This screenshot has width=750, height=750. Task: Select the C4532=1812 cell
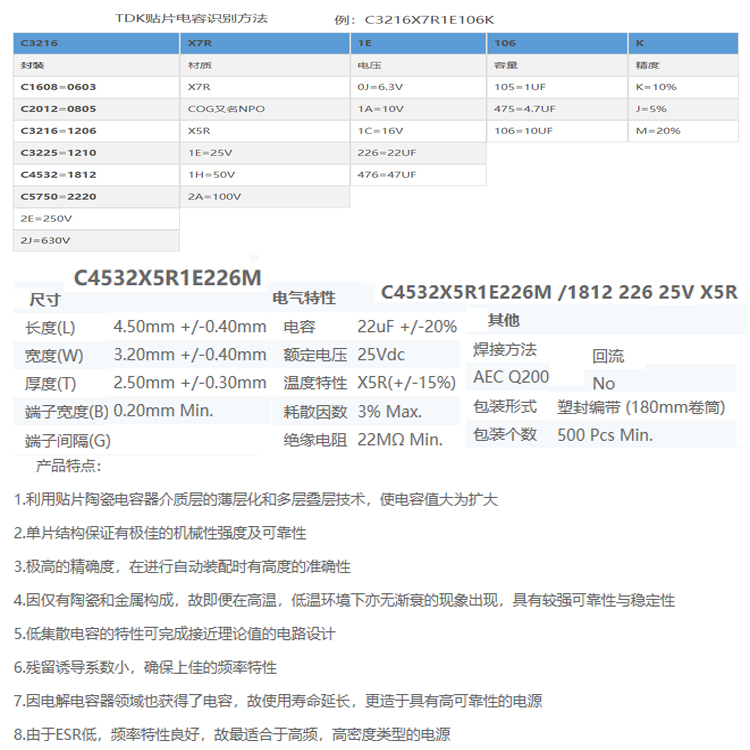96,175
